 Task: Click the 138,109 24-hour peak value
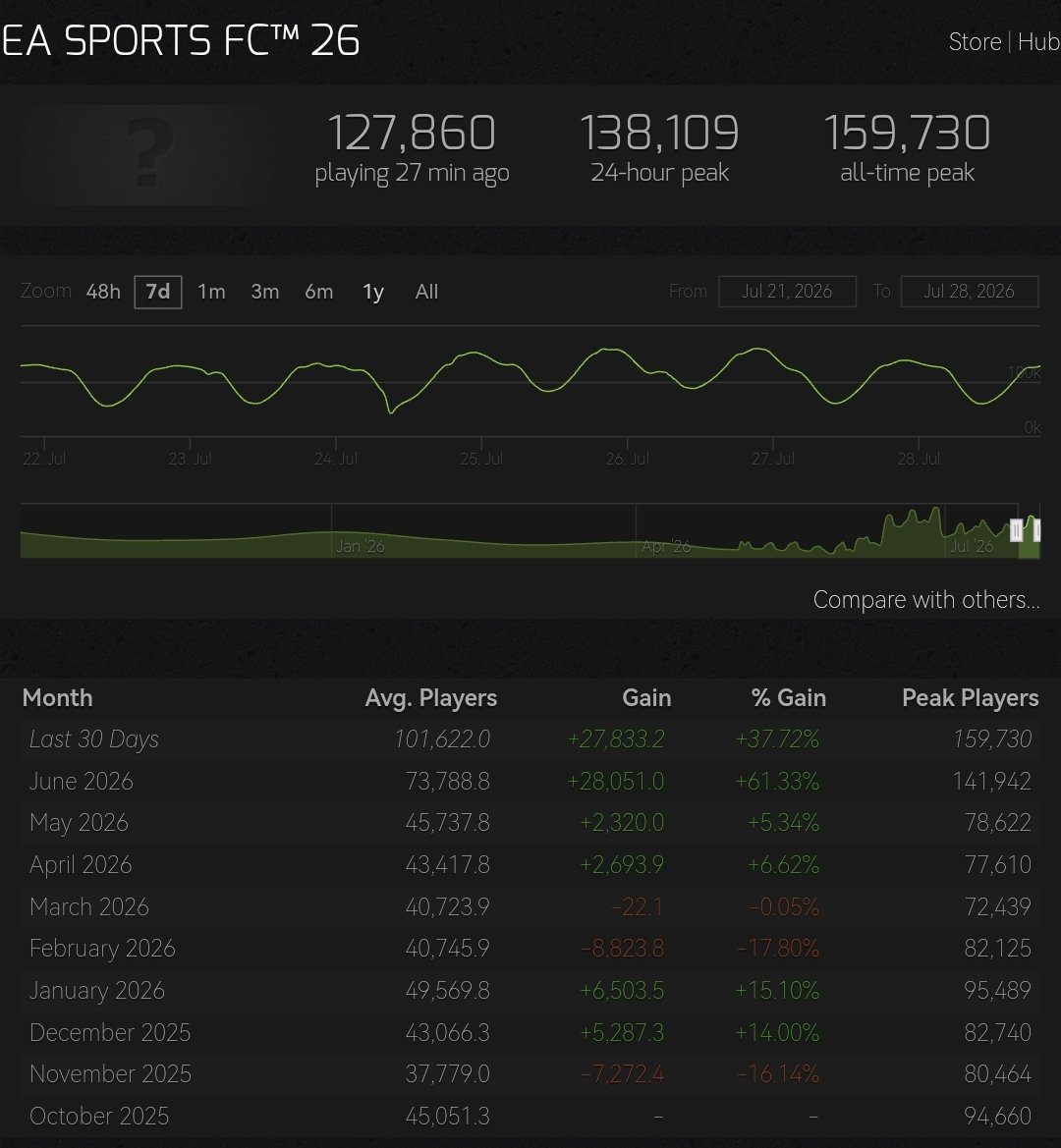pyautogui.click(x=660, y=133)
